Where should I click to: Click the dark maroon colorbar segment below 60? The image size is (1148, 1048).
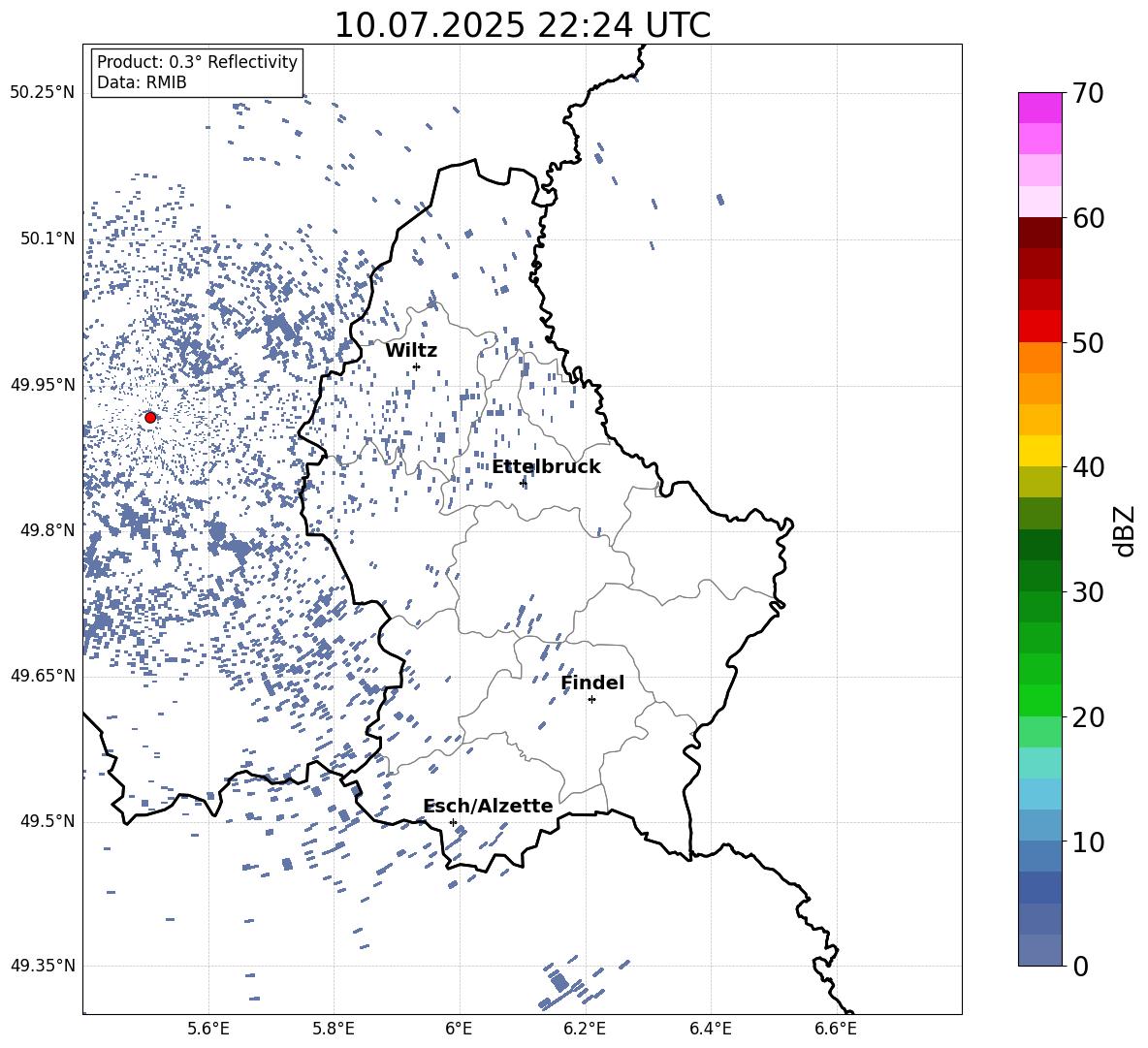click(x=1039, y=233)
